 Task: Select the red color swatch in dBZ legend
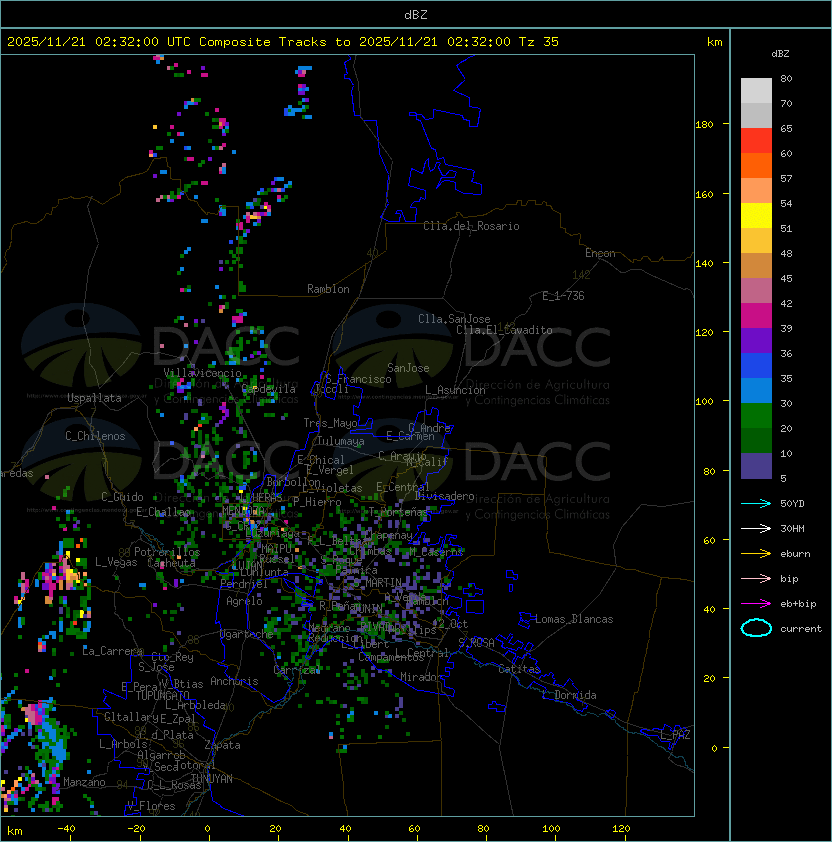point(756,141)
